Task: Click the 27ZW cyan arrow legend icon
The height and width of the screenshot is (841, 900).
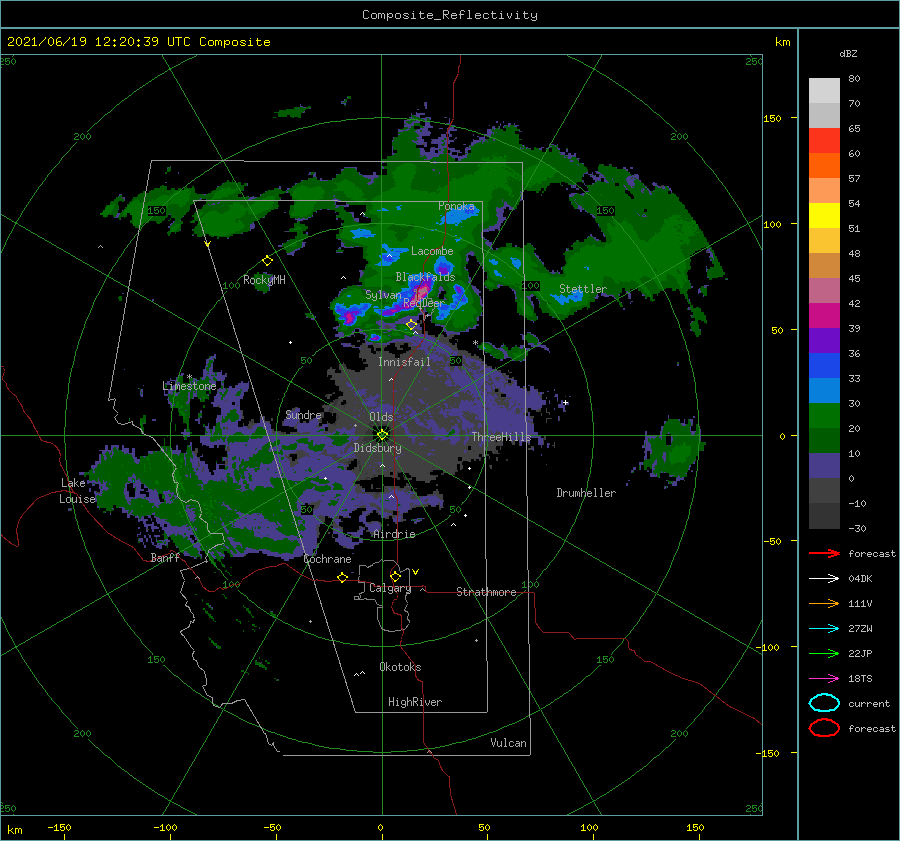Action: [x=824, y=629]
